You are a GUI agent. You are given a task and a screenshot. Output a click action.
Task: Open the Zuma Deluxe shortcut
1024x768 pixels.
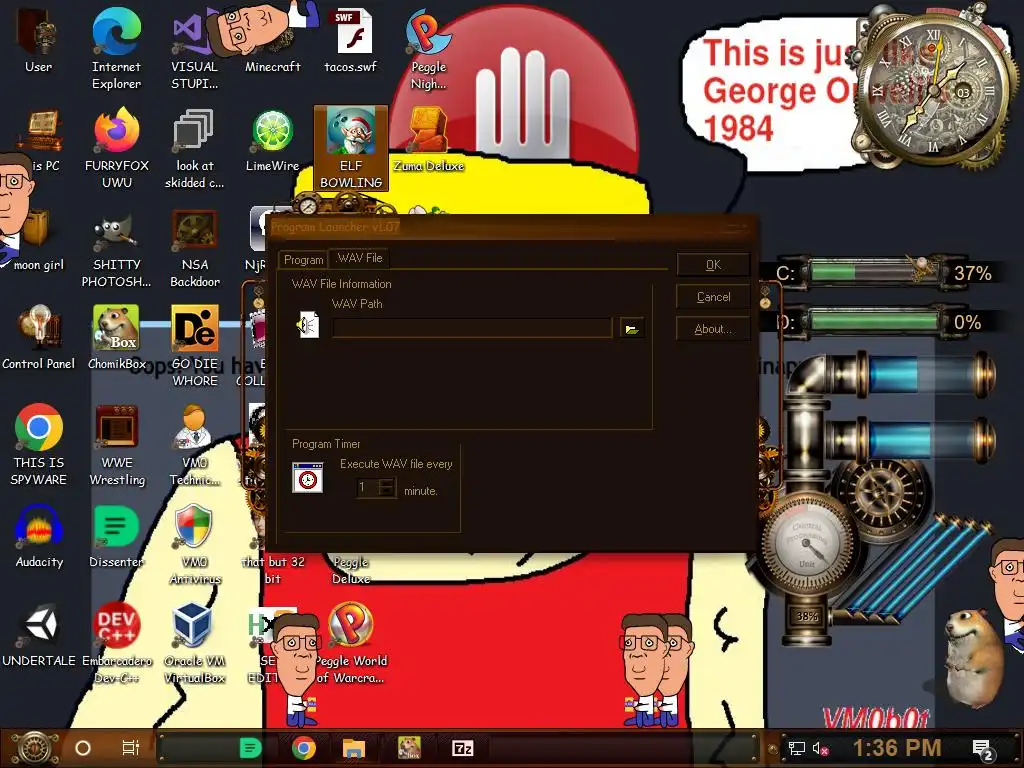click(x=428, y=140)
